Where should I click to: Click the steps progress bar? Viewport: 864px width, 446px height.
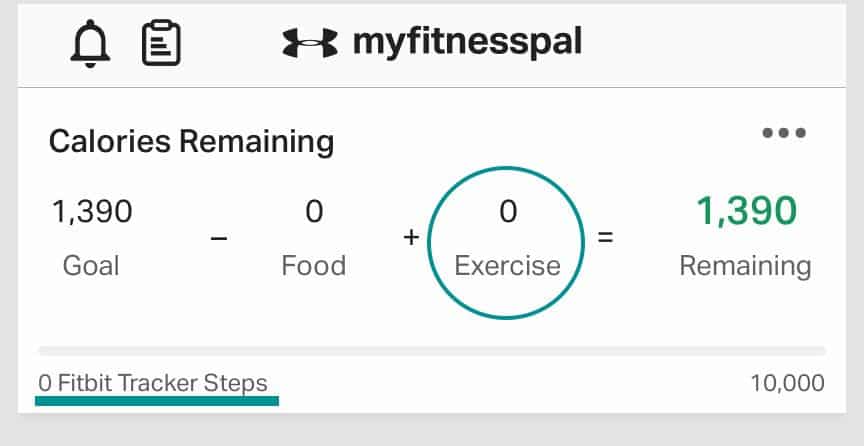click(432, 351)
